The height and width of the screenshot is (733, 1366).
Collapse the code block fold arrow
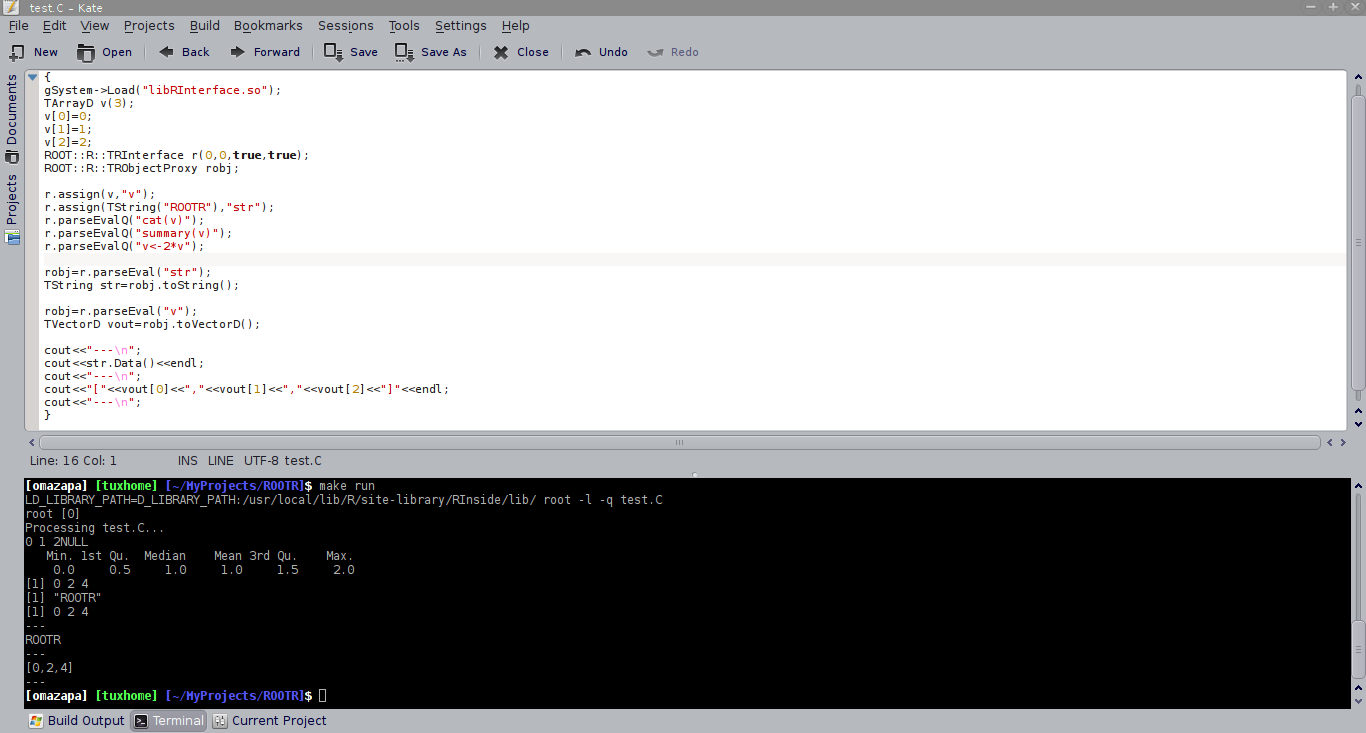32,77
